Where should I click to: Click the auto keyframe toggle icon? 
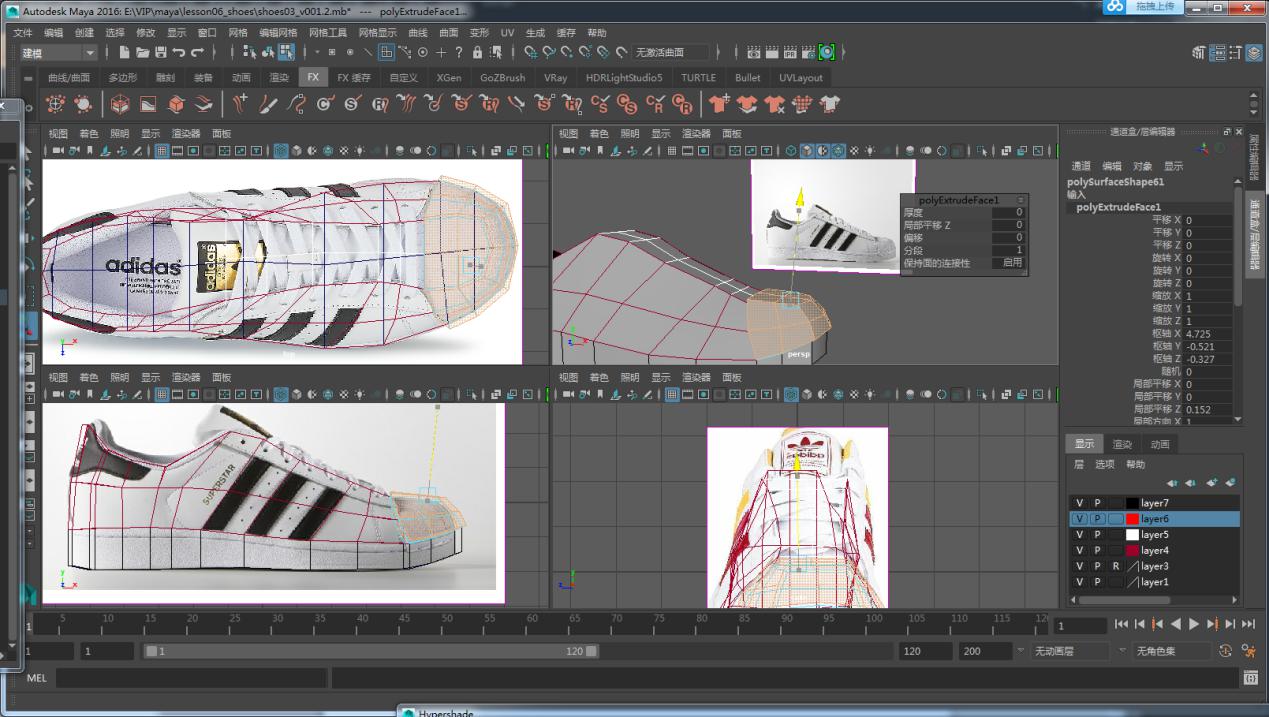[x=1226, y=651]
